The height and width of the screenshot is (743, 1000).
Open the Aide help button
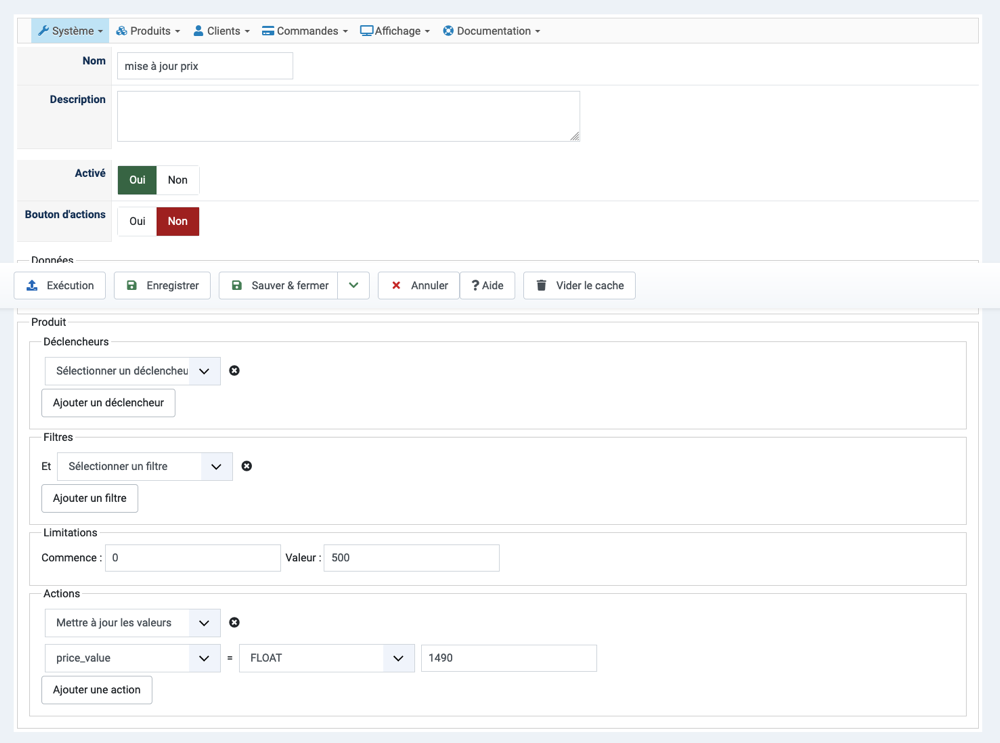tap(487, 285)
